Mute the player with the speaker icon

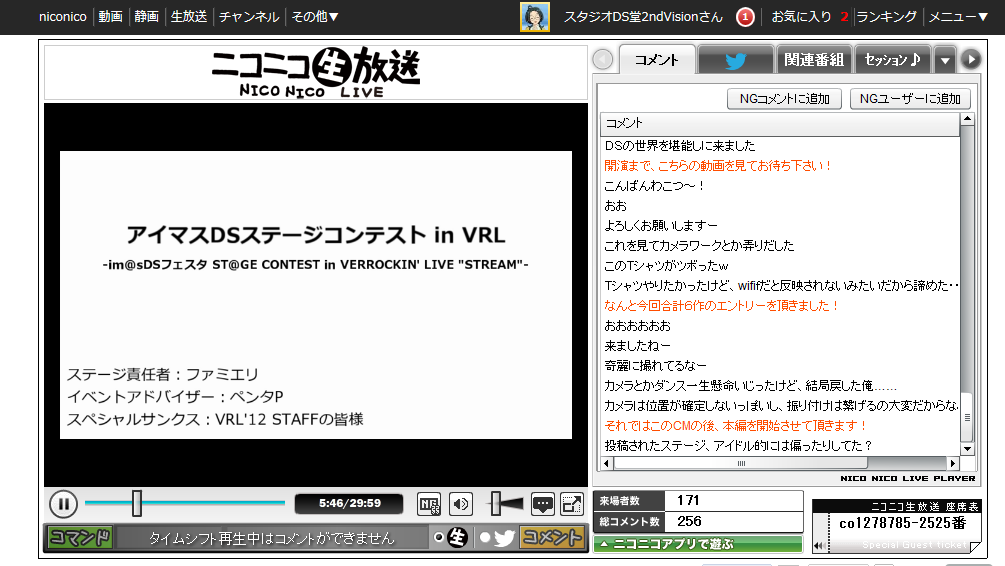click(x=461, y=504)
